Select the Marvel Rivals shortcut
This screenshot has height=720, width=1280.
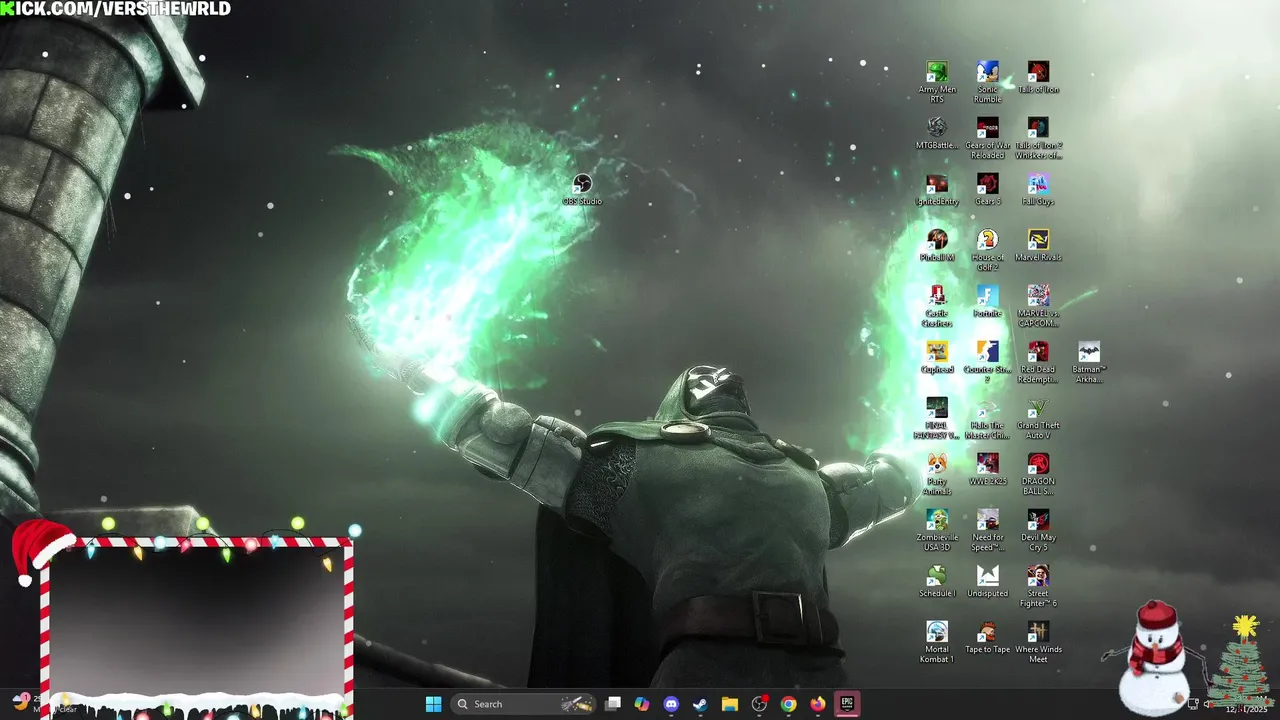tap(1038, 245)
